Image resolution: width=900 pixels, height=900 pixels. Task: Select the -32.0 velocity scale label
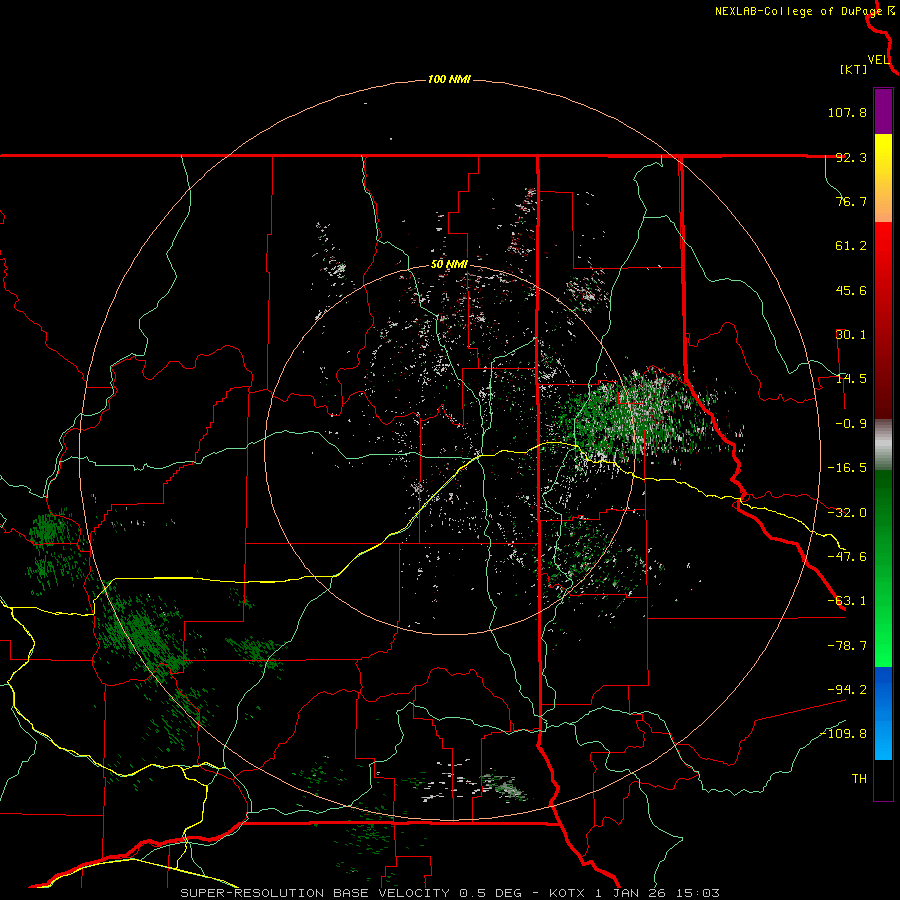click(847, 513)
